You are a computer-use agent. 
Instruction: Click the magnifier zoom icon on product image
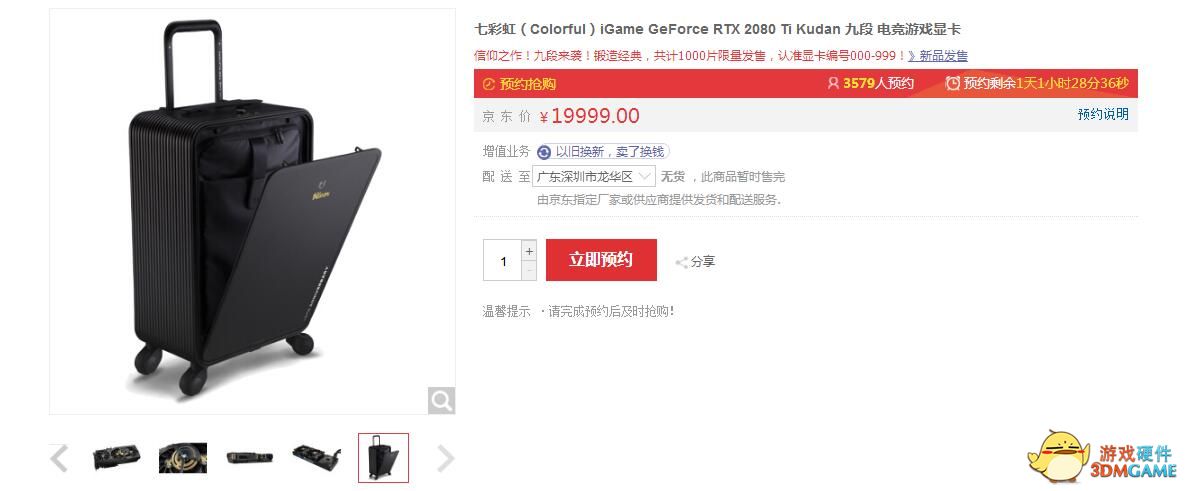pyautogui.click(x=441, y=400)
